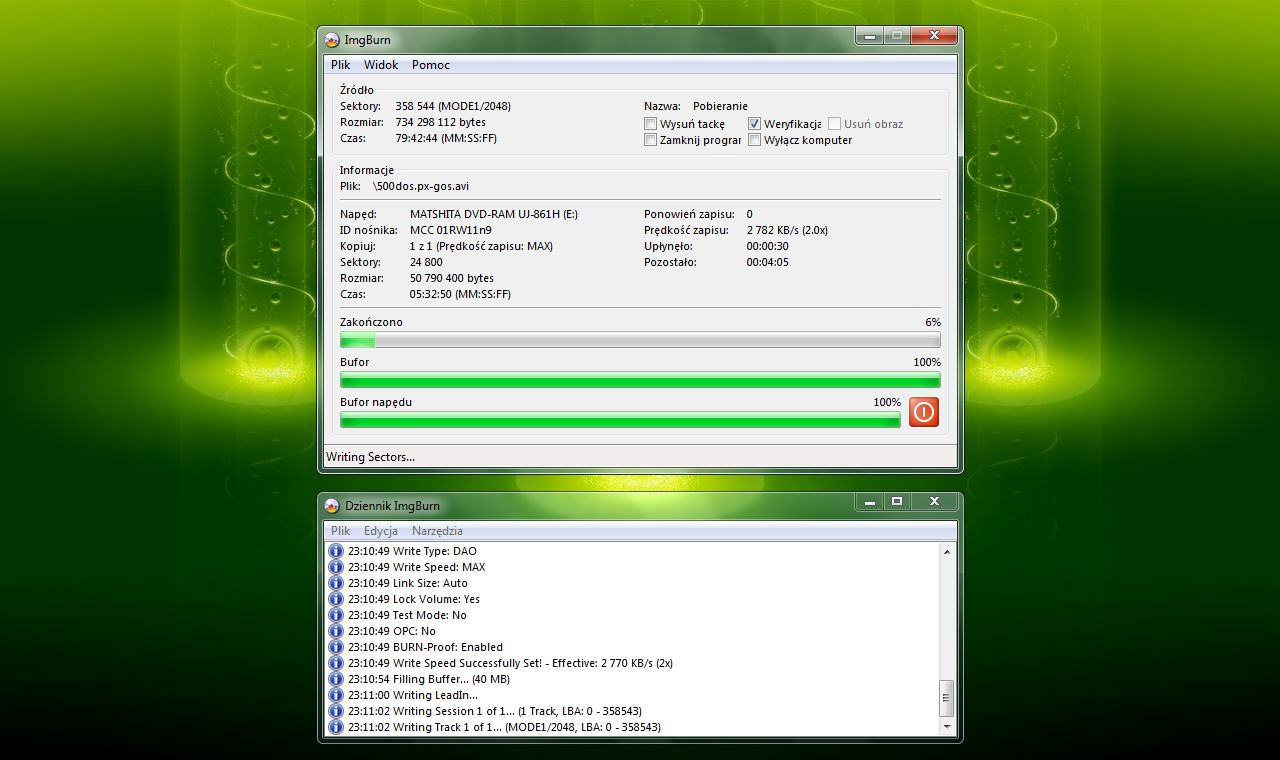Viewport: 1280px width, 760px height.
Task: Open the Edycja menu in log window
Action: (x=381, y=531)
